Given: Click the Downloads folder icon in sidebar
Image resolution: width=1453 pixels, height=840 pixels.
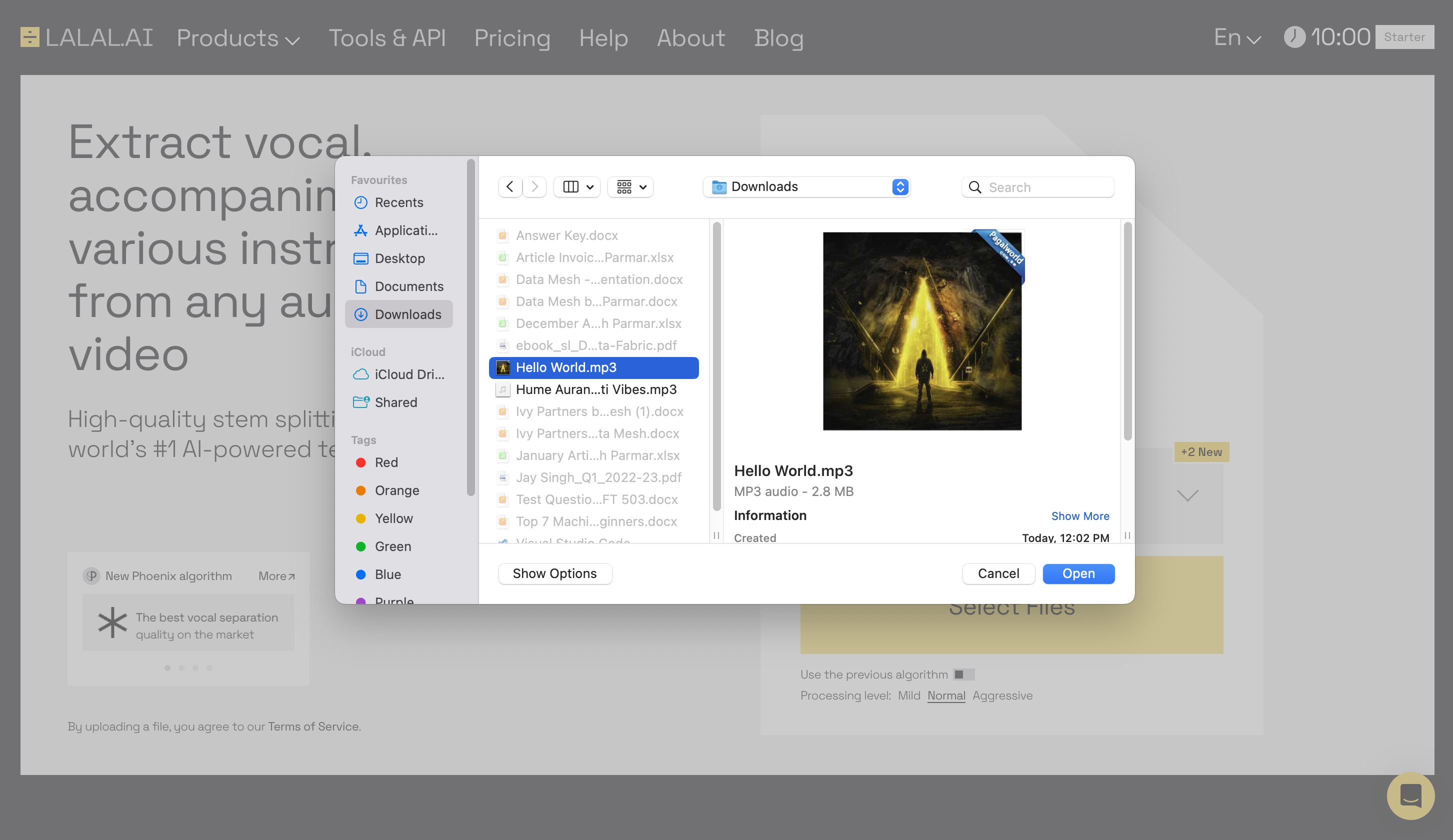Looking at the screenshot, I should 361,314.
